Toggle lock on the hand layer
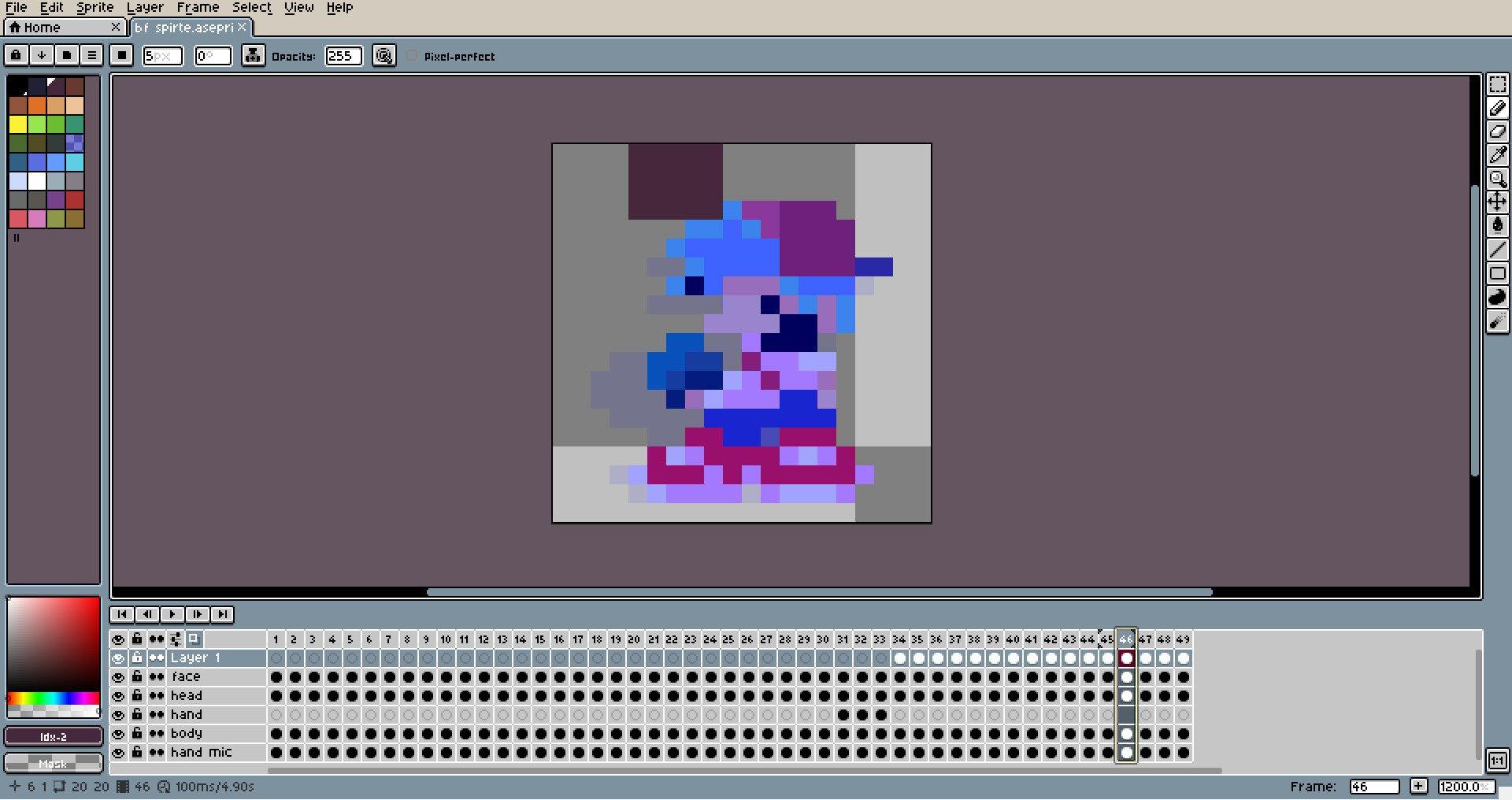This screenshot has width=1512, height=800. [137, 715]
